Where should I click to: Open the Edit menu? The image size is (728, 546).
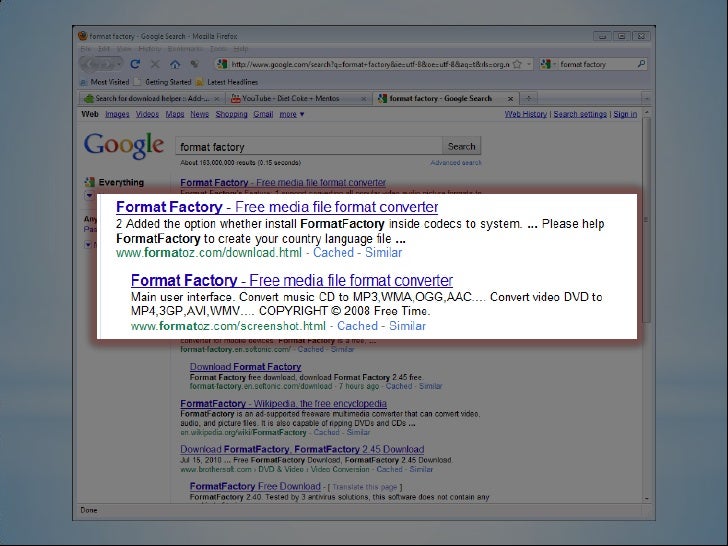(x=104, y=49)
